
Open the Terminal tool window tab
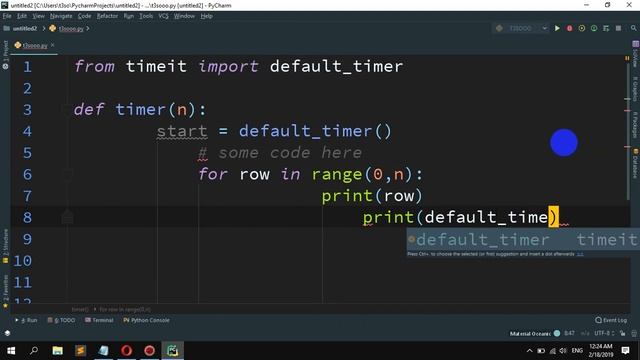99,320
